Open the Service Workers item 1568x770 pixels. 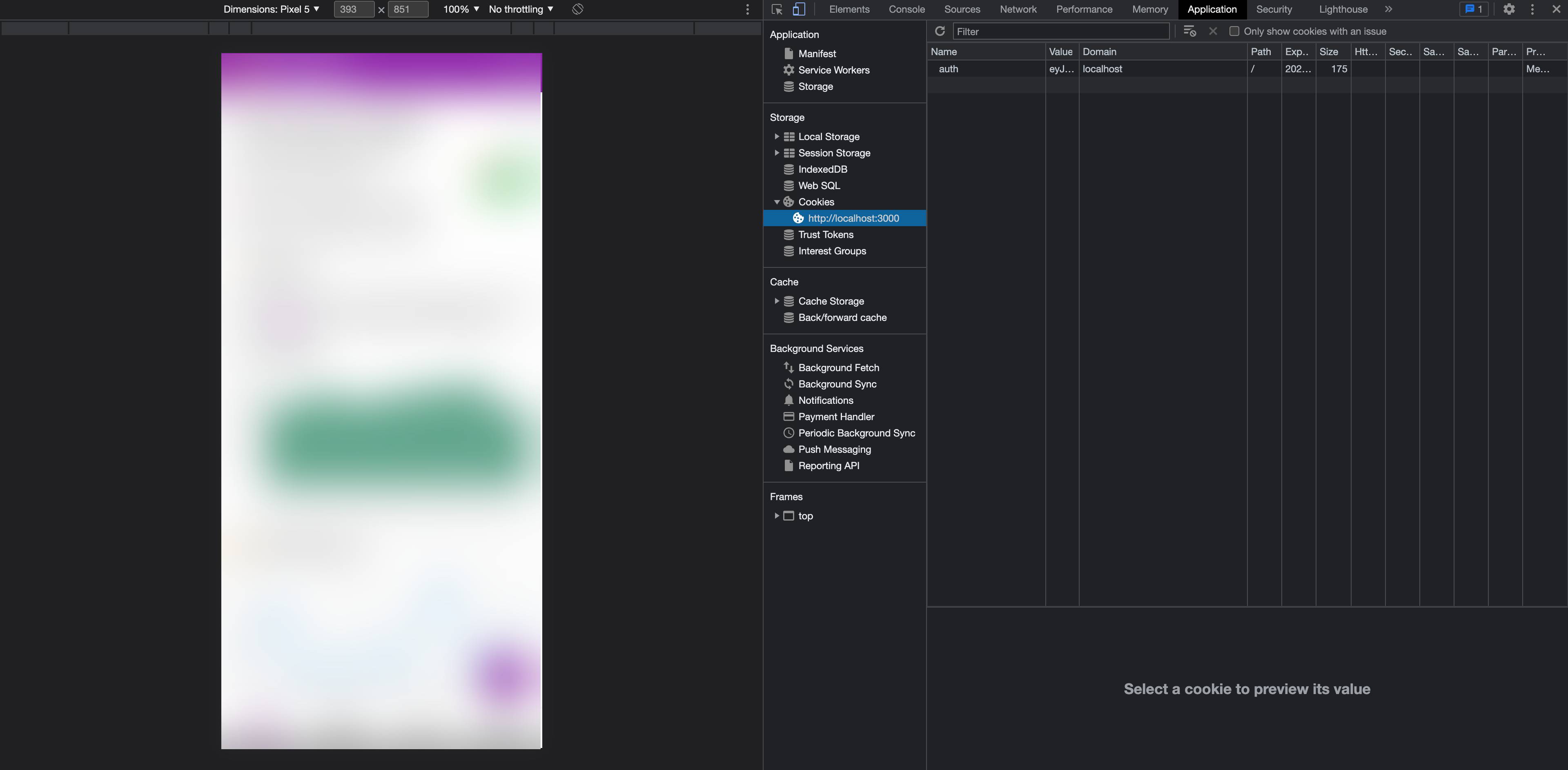pos(833,70)
